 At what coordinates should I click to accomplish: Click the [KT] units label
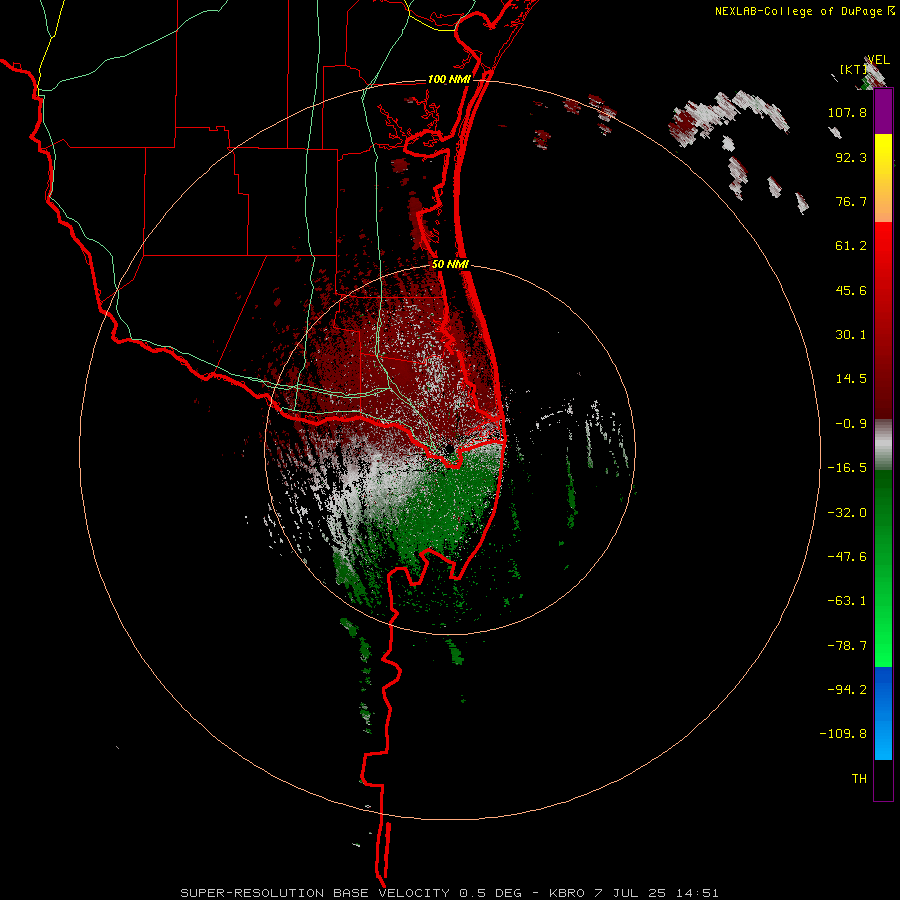click(854, 69)
